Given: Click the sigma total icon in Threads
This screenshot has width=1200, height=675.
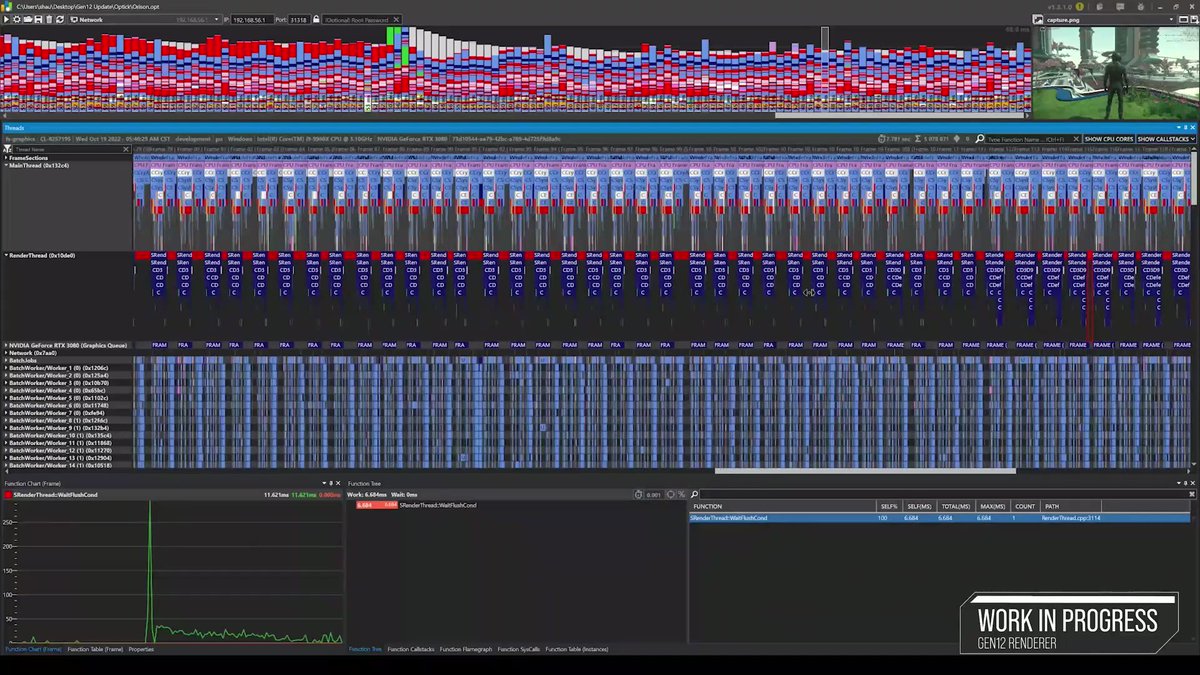Looking at the screenshot, I should (917, 139).
